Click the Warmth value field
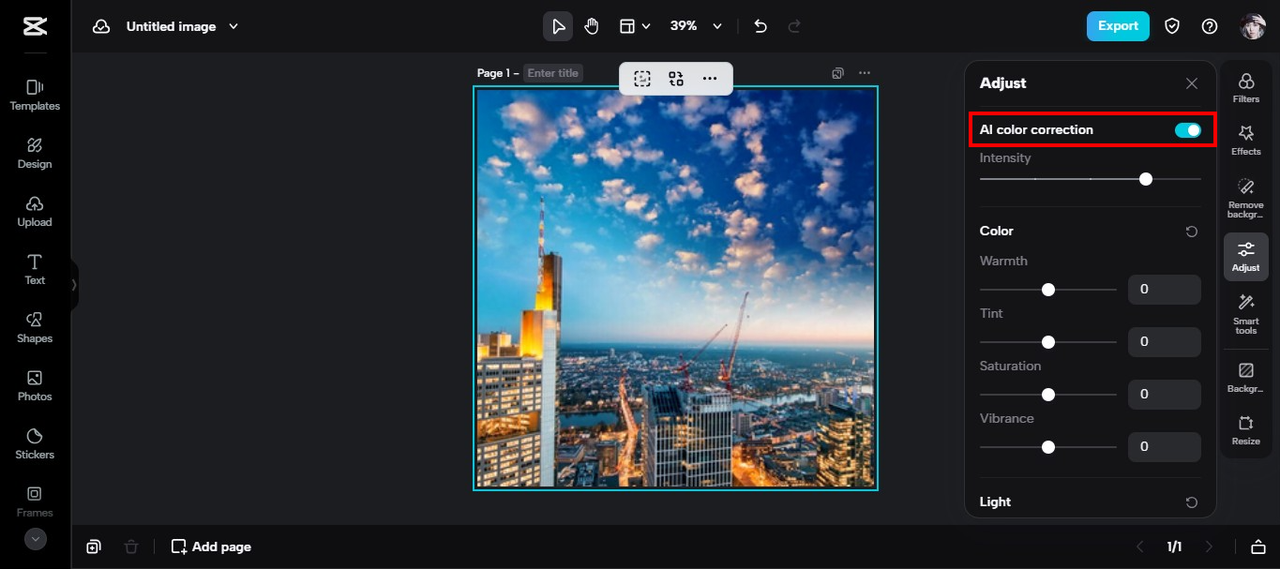 1164,289
